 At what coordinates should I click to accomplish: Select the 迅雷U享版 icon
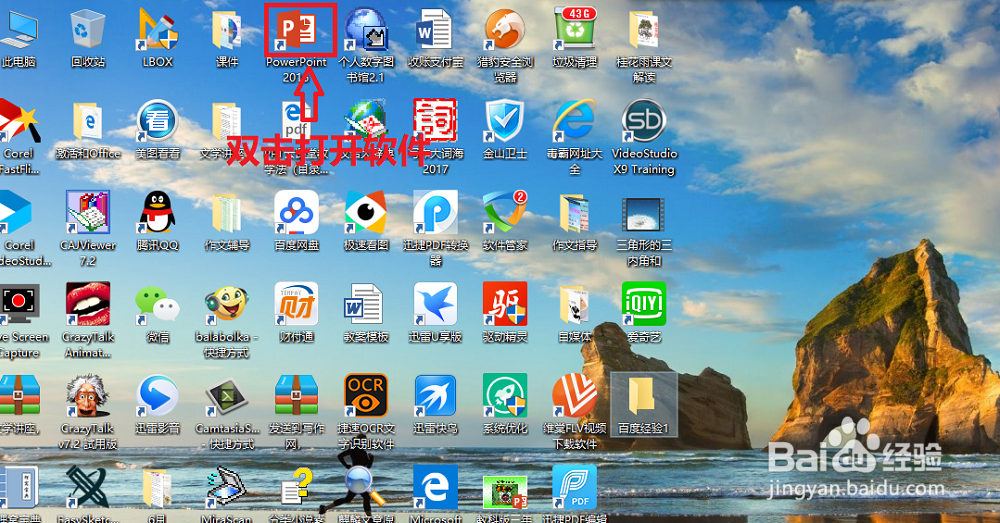pyautogui.click(x=435, y=304)
